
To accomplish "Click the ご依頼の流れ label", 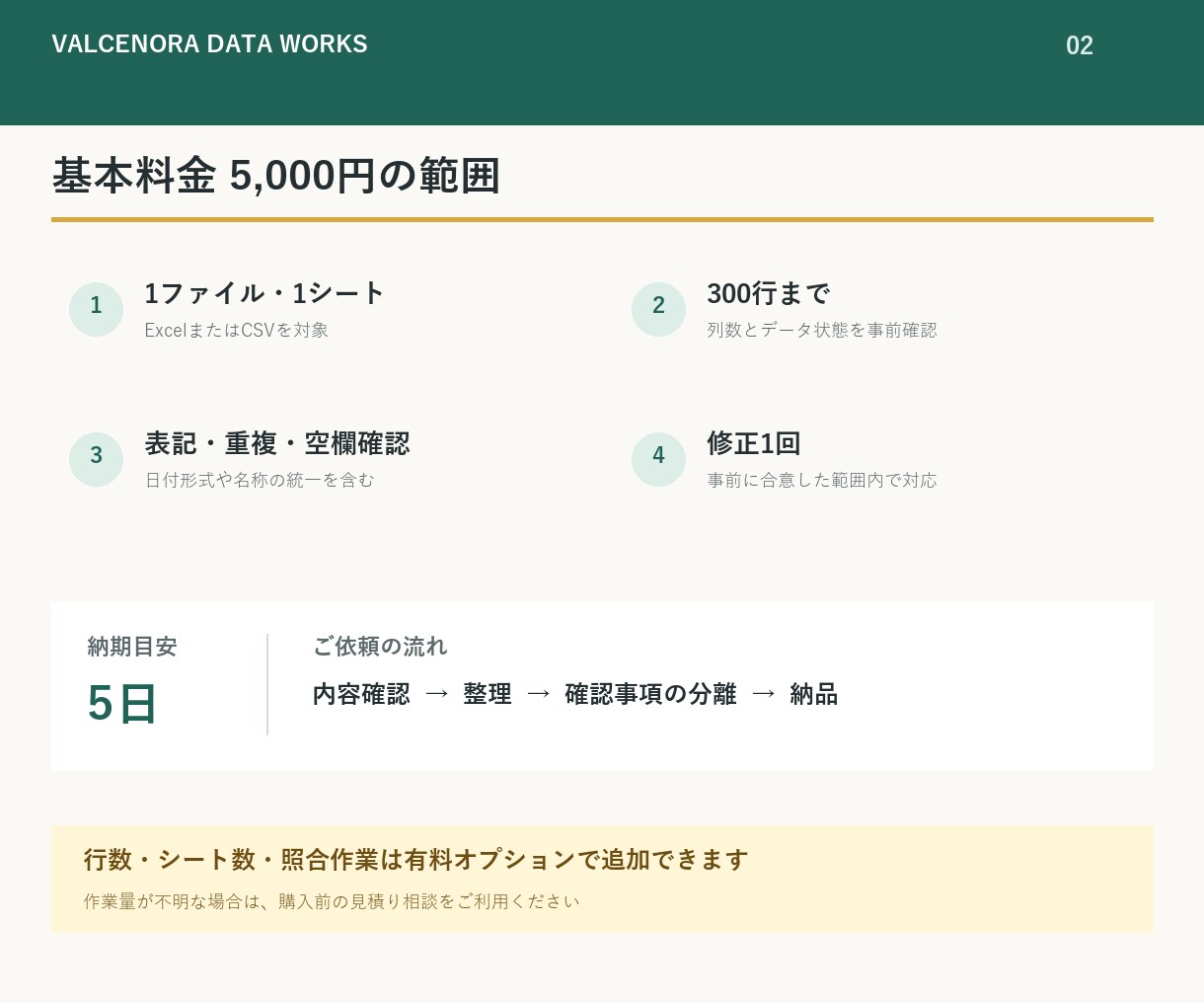I will coord(380,647).
